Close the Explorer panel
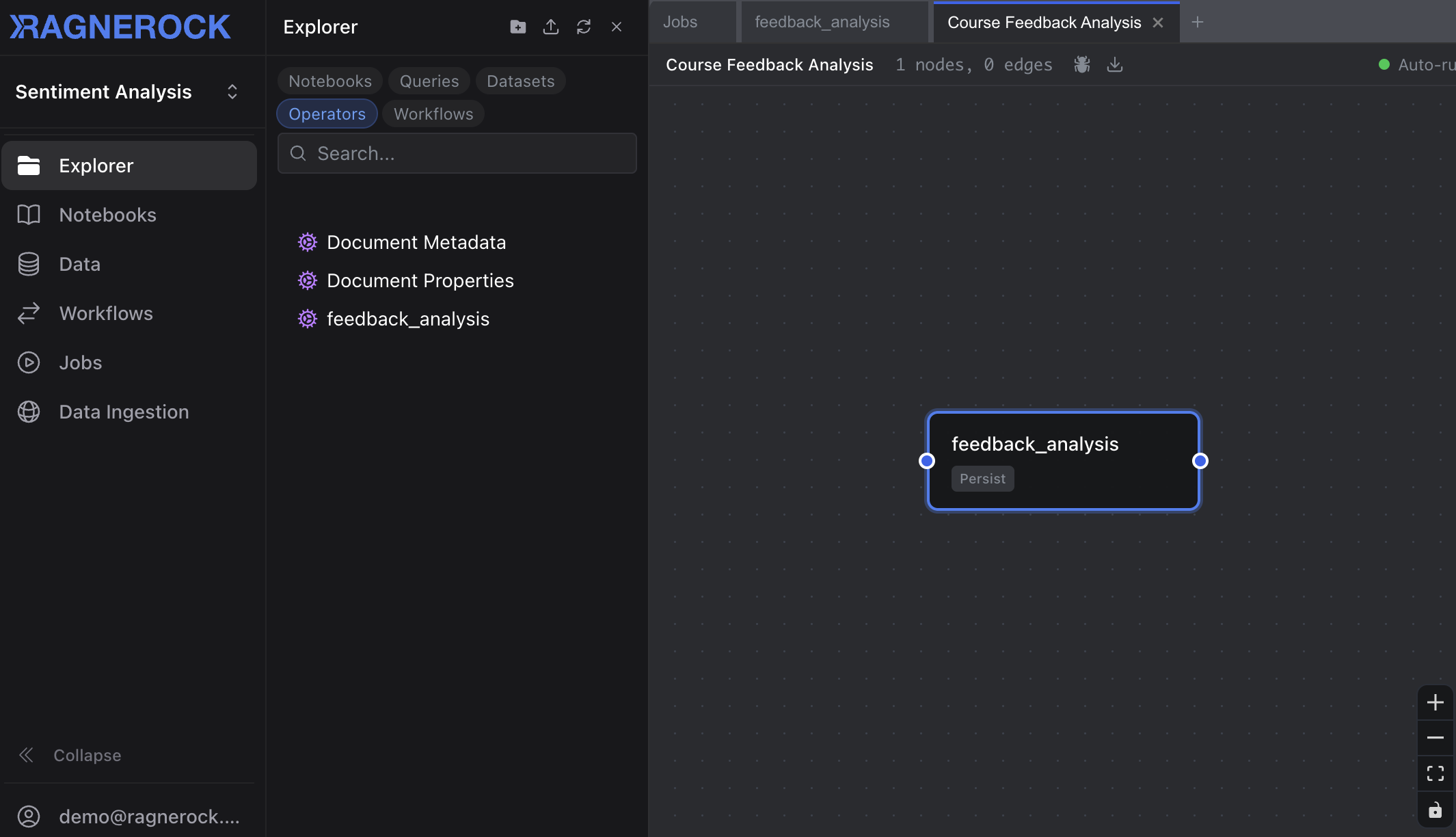 click(617, 27)
